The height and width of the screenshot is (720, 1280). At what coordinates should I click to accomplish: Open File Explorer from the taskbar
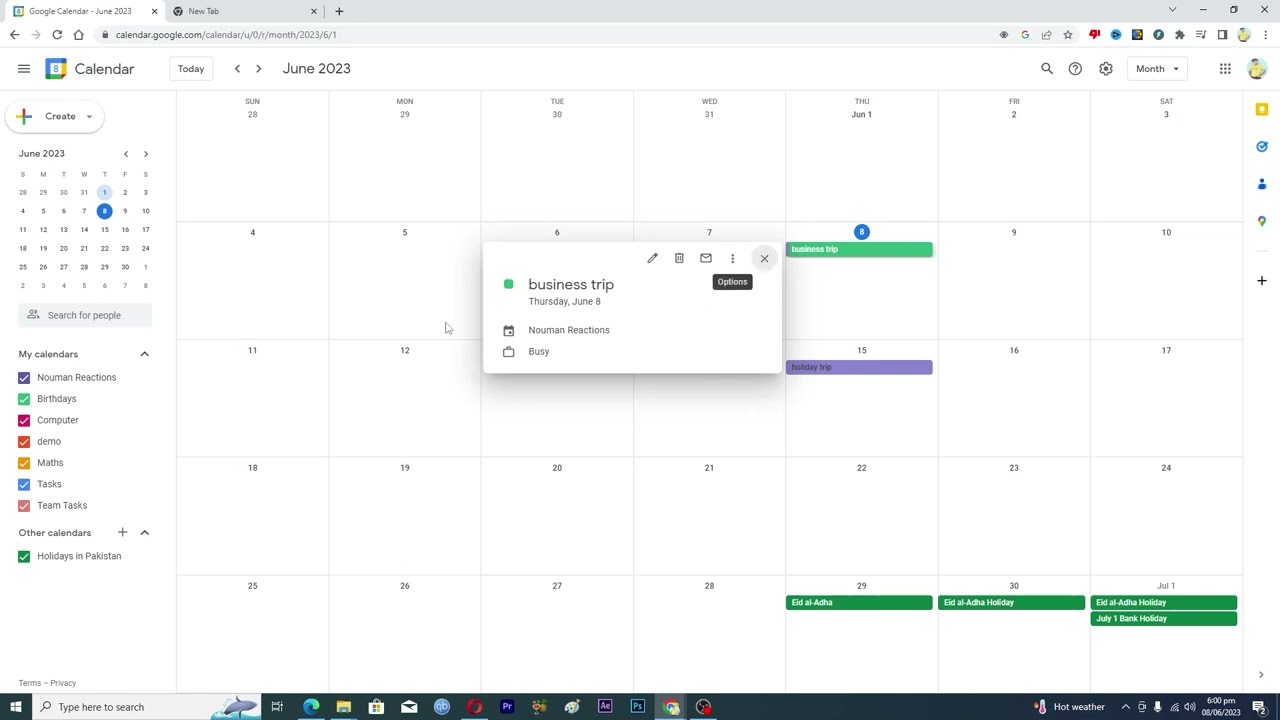click(x=343, y=707)
